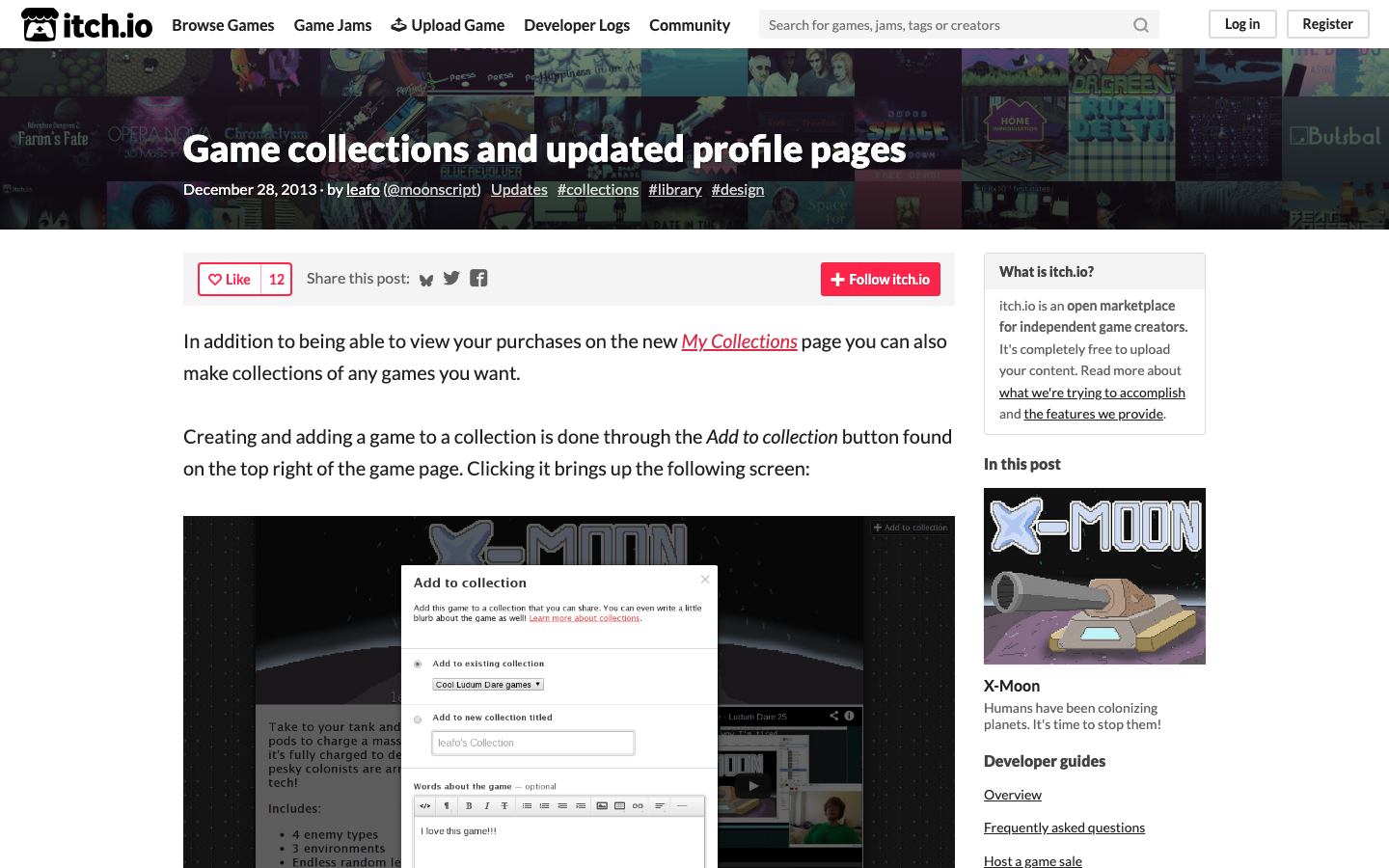The image size is (1389, 868).
Task: Open 'the features we provide' link
Action: (1094, 414)
